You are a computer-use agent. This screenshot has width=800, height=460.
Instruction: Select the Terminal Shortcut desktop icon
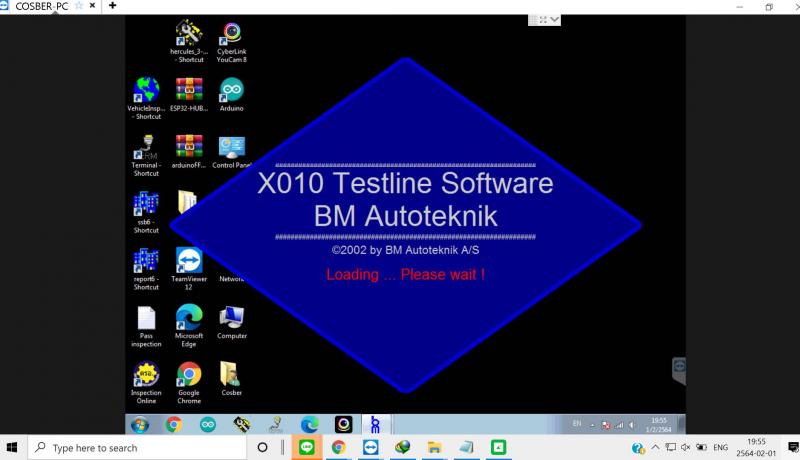(x=146, y=155)
